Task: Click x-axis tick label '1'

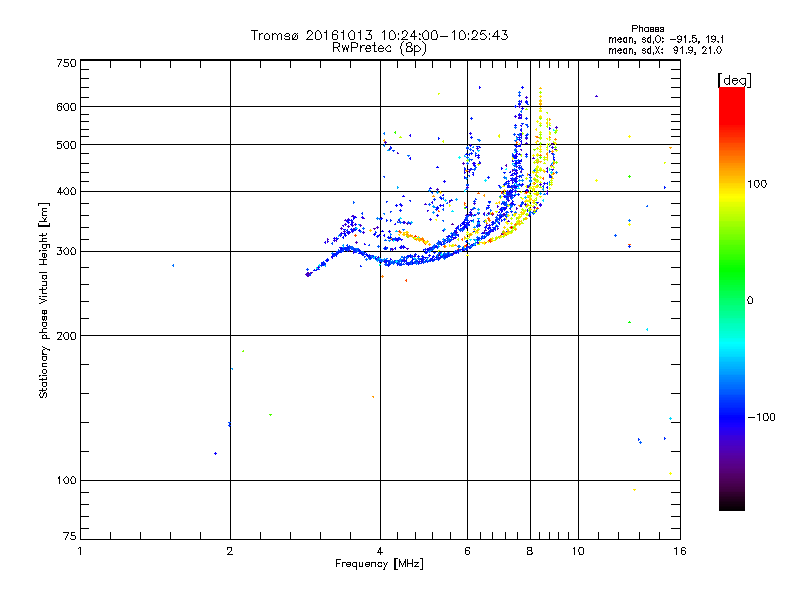Action: pyautogui.click(x=80, y=551)
